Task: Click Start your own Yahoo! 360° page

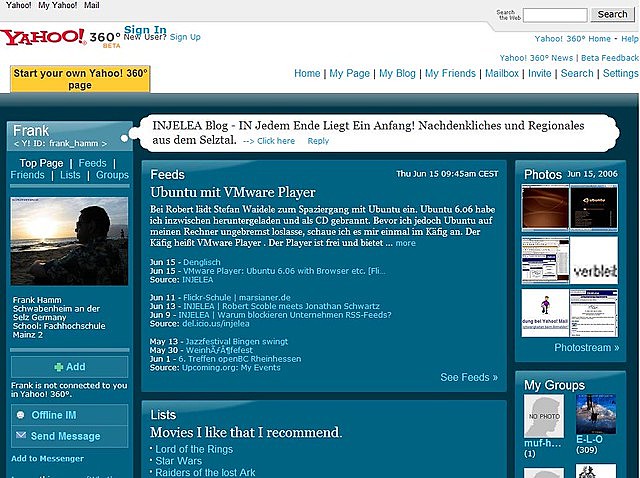Action: 80,79
